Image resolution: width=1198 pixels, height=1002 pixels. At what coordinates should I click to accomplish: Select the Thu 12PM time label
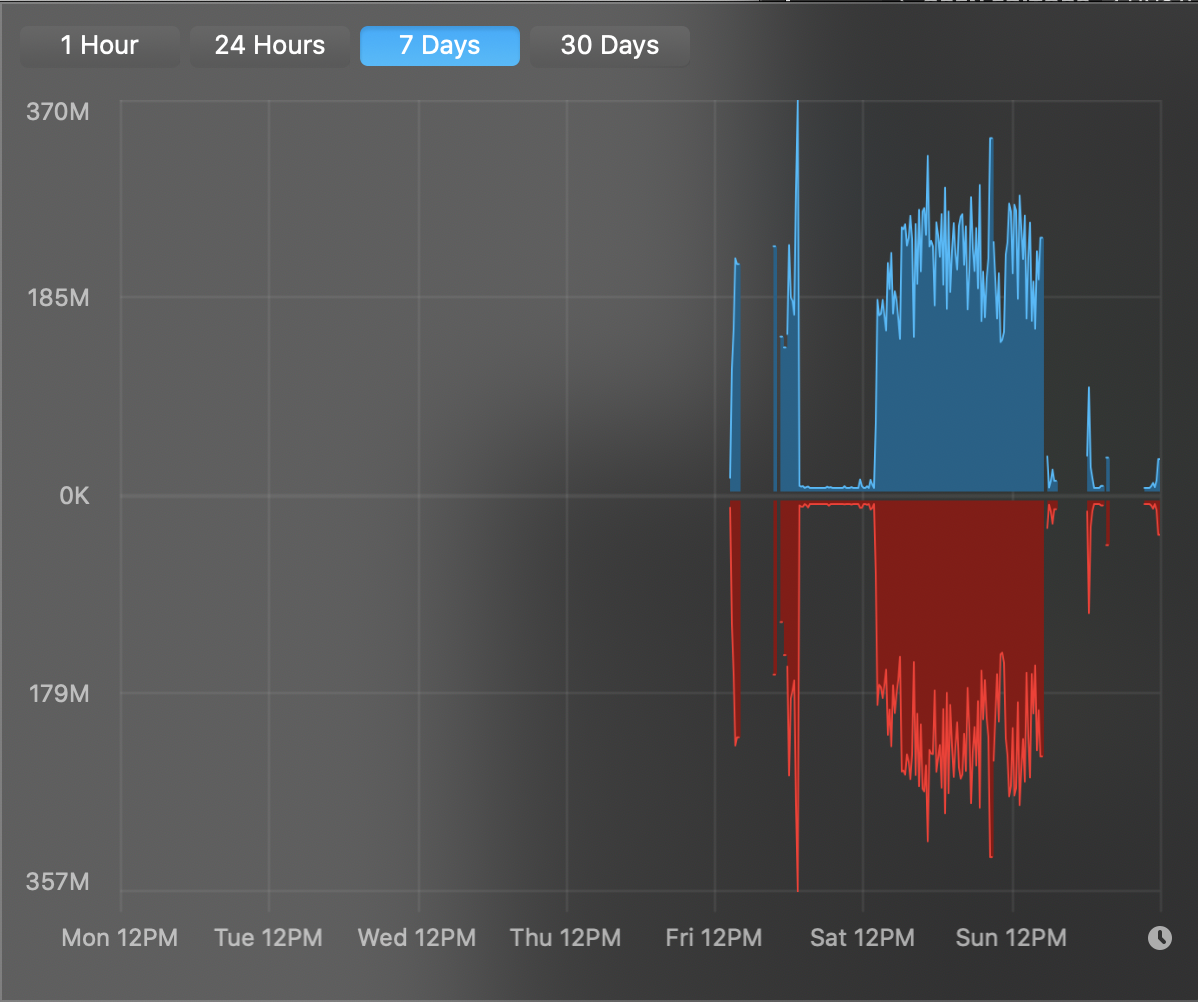[x=566, y=938]
